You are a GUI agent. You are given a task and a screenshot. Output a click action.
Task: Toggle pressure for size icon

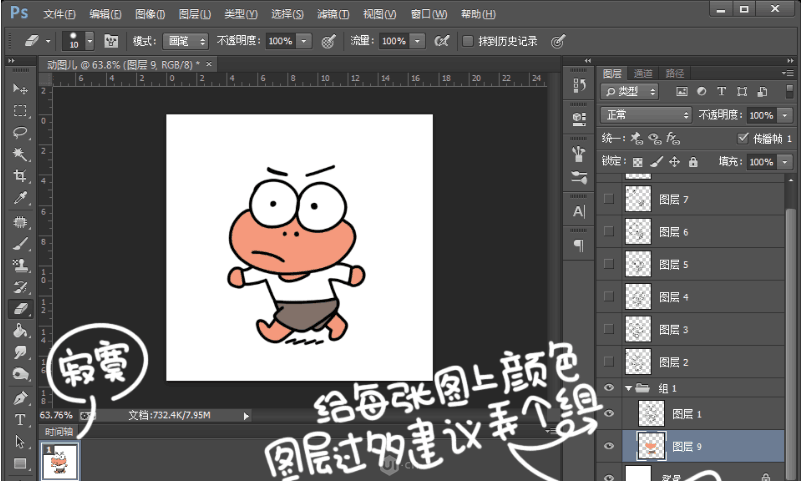(558, 41)
